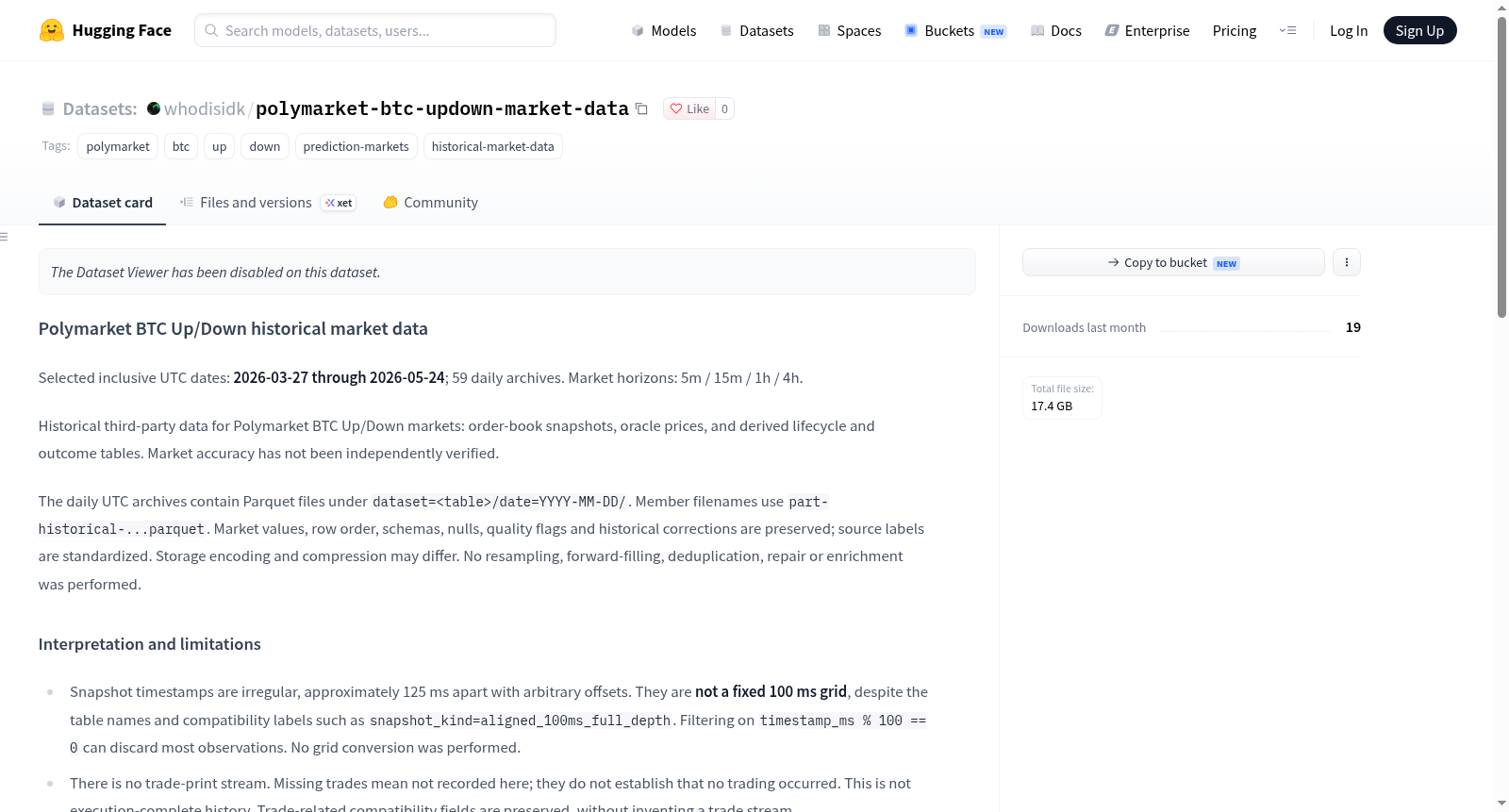Click the heart icon in Like button
Screen dimensions: 1509x812
pos(676,108)
